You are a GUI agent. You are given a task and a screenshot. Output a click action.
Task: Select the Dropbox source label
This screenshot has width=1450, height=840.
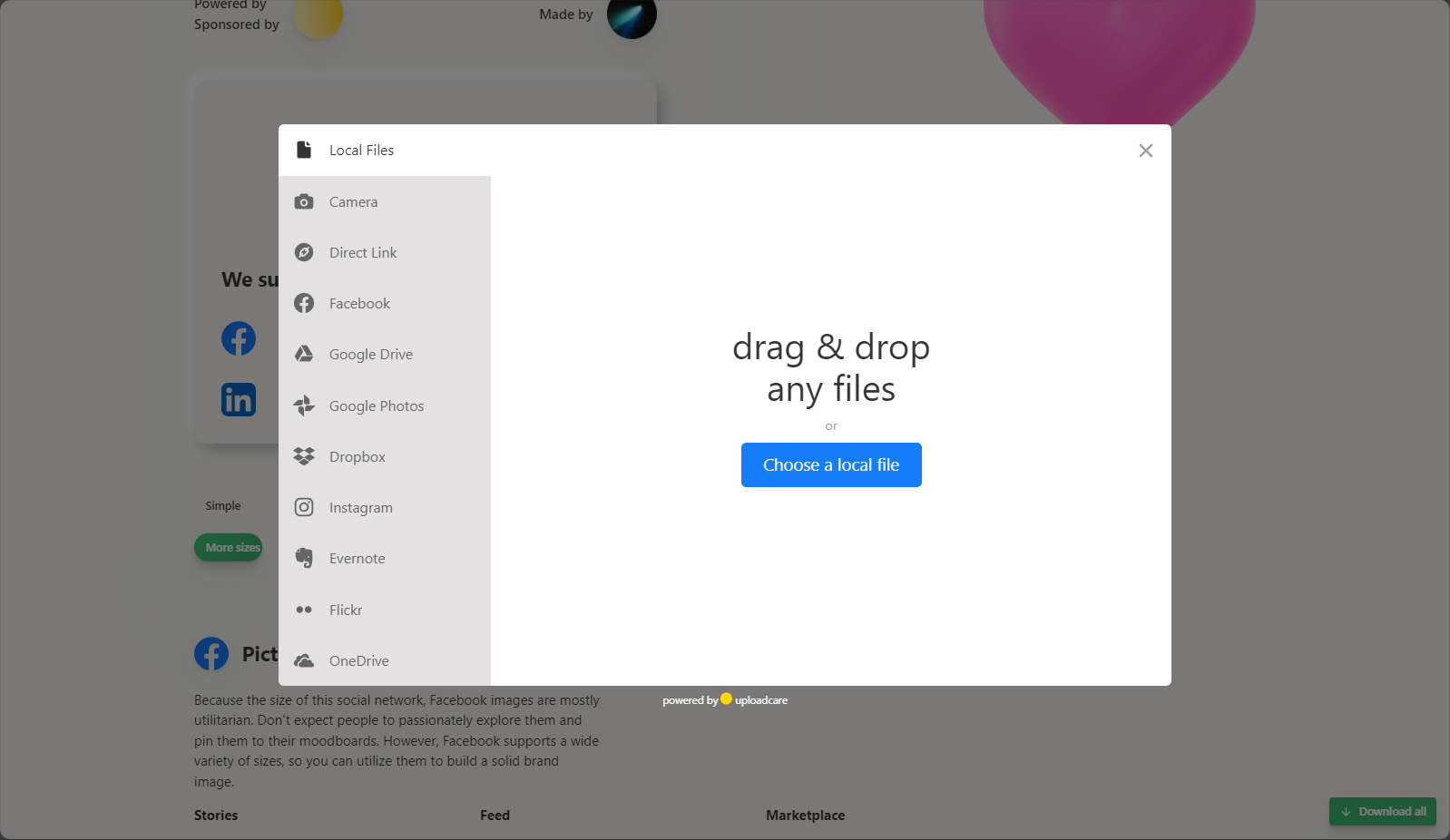coord(357,457)
